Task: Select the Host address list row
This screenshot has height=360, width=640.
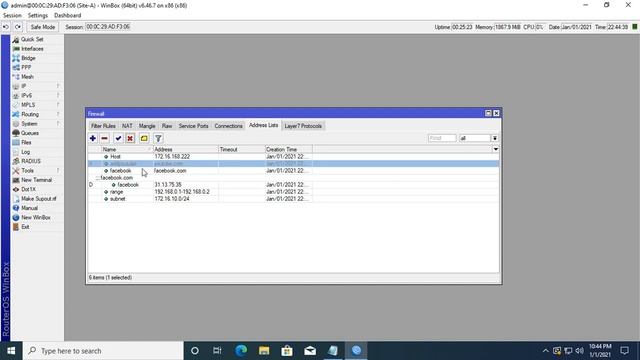Action: (293, 157)
